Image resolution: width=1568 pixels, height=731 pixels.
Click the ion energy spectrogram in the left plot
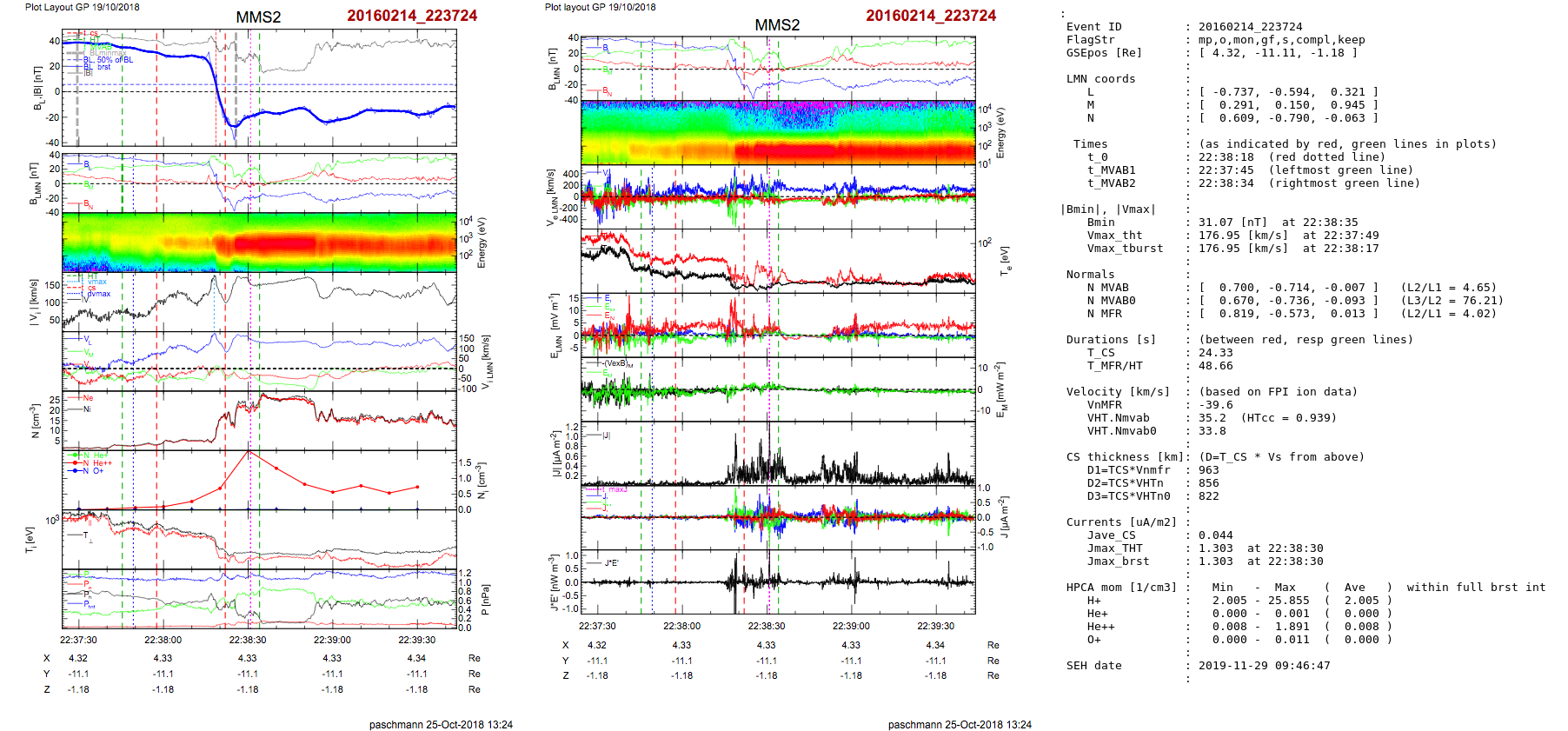[x=258, y=242]
